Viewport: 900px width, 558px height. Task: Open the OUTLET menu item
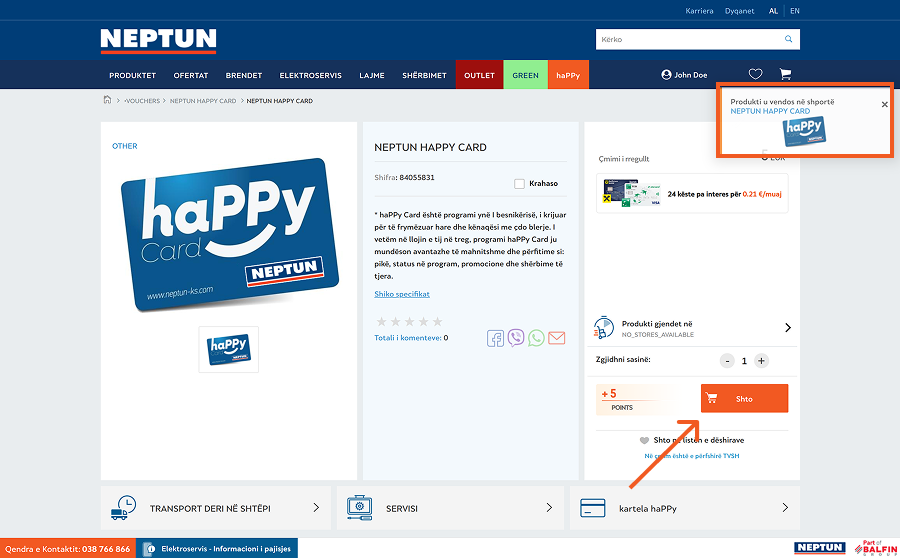pos(479,75)
